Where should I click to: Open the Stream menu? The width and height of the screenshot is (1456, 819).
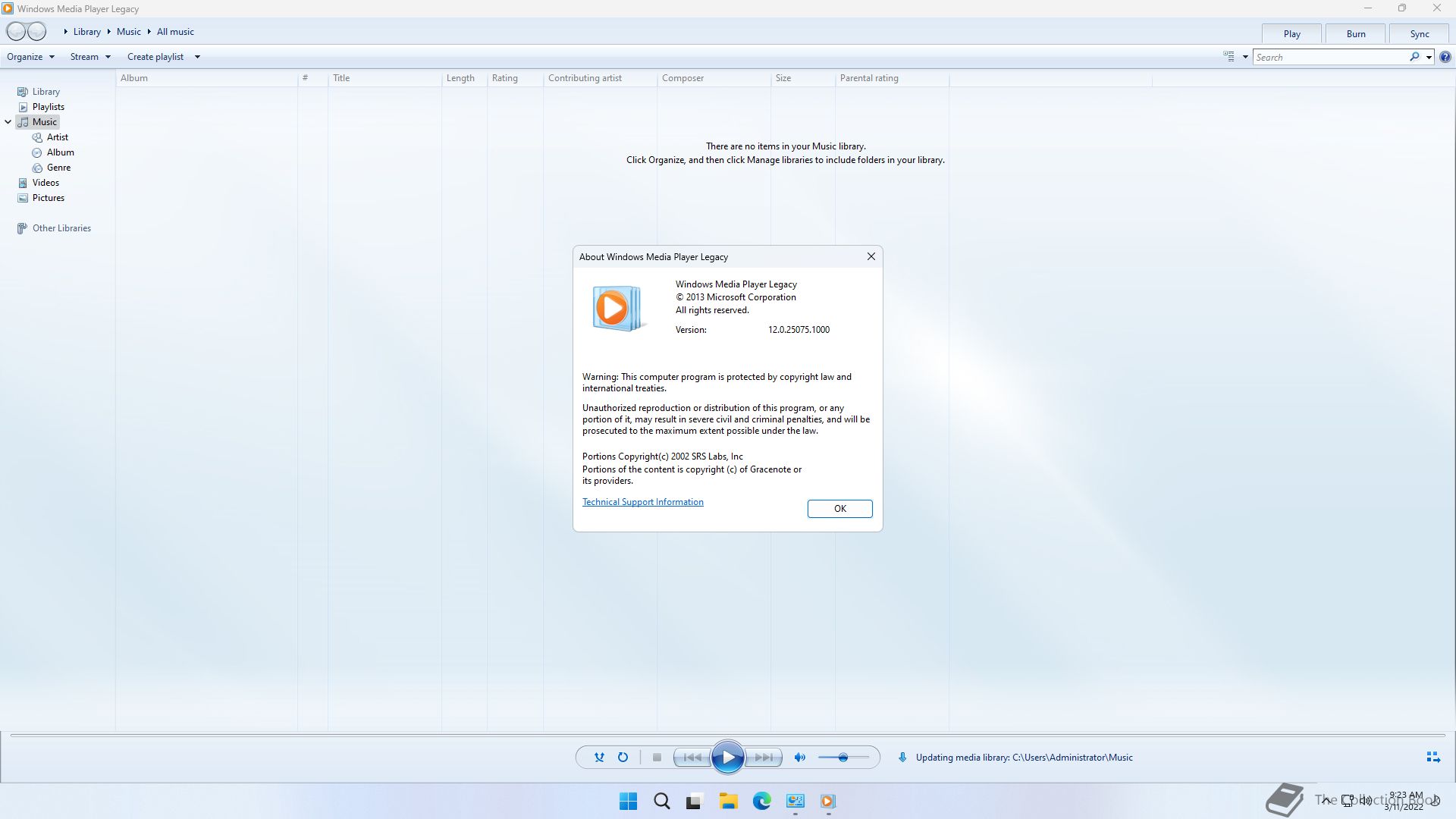(x=90, y=57)
